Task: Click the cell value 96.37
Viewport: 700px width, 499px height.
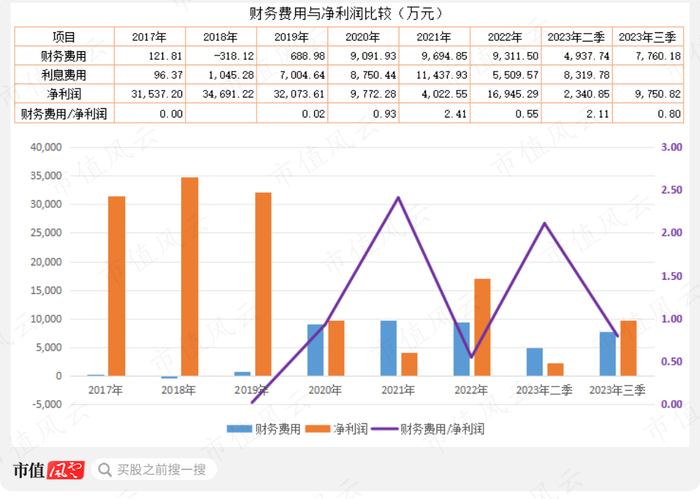Action: pos(168,75)
